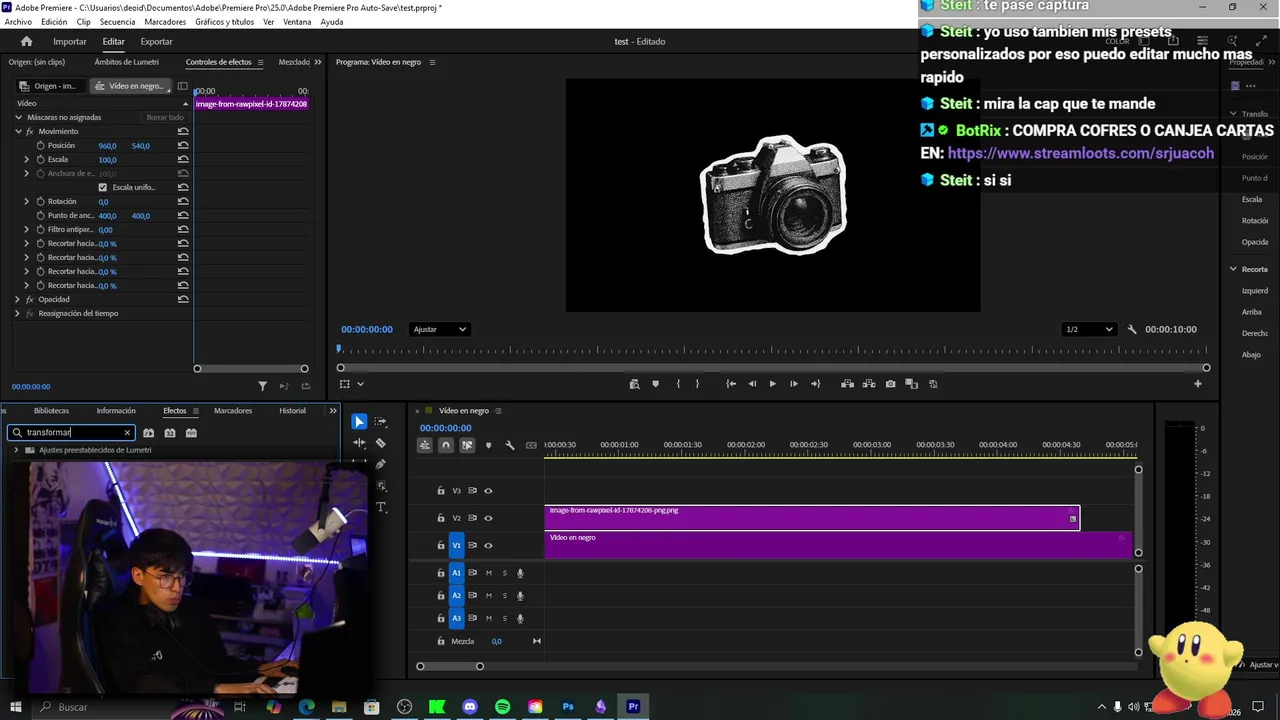Expand the Opacidad effect group

click(x=17, y=299)
